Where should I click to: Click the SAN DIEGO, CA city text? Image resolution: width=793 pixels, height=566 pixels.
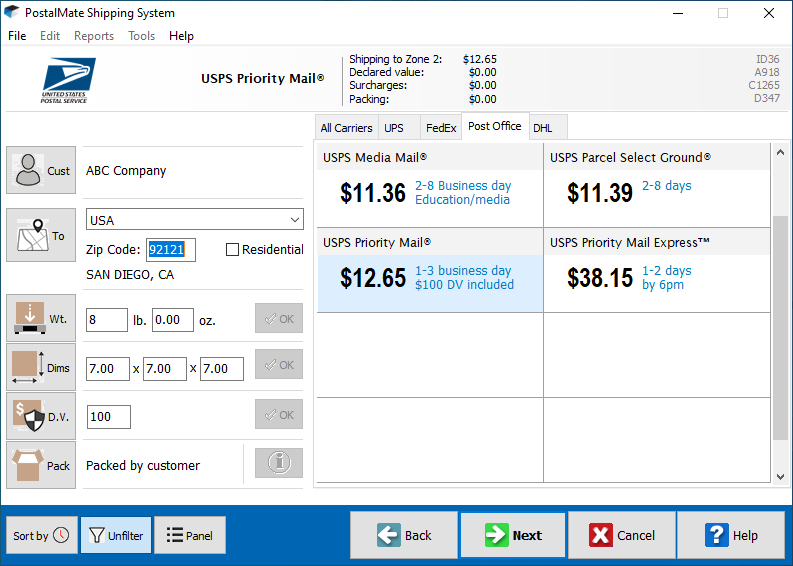(x=130, y=275)
